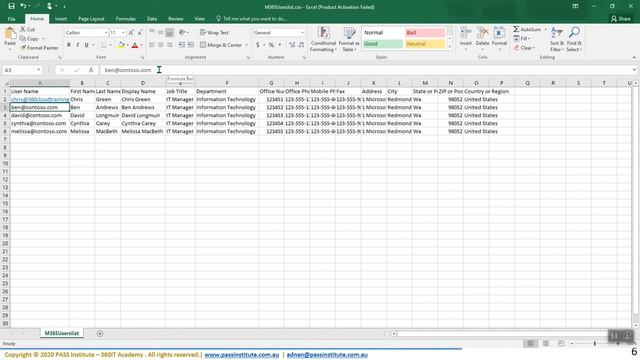The image size is (640, 360).
Task: Click the Increase Font Size icon
Action: (x=131, y=33)
